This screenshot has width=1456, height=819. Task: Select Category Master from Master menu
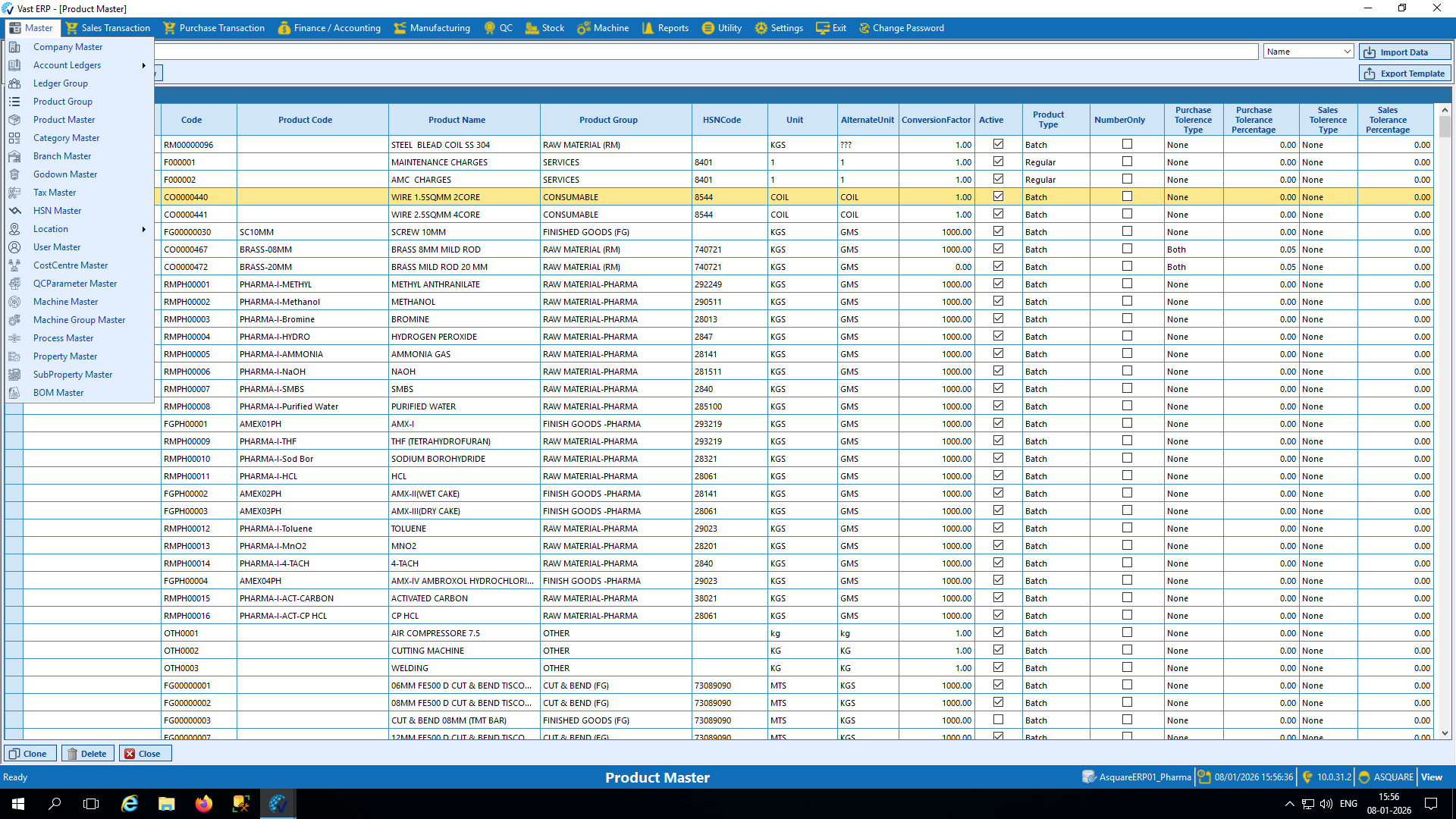point(66,138)
